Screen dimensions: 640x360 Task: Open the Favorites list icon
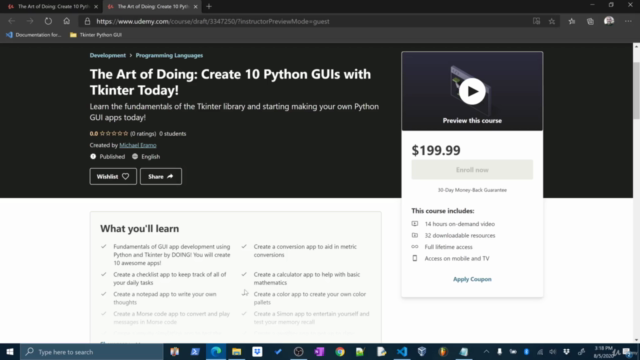572,21
